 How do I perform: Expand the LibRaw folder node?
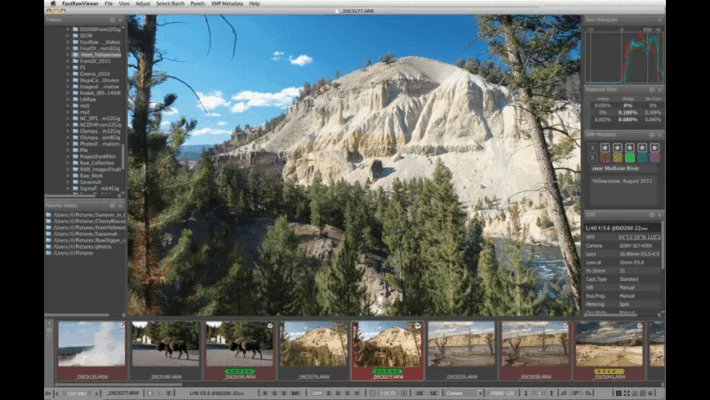68,99
